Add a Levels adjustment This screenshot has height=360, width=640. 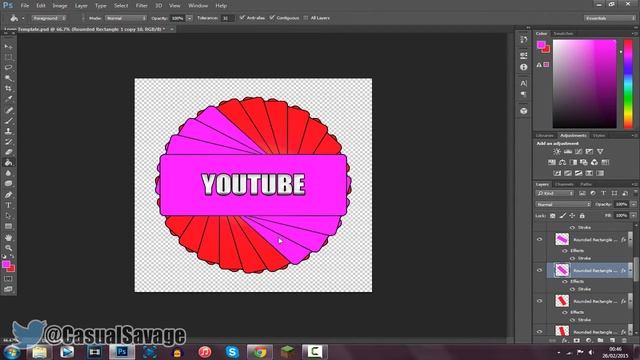(x=568, y=152)
